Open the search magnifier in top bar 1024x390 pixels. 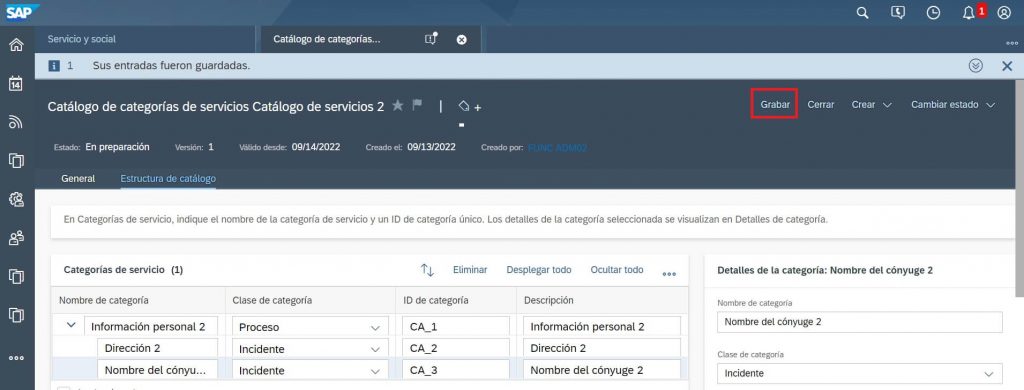click(863, 13)
